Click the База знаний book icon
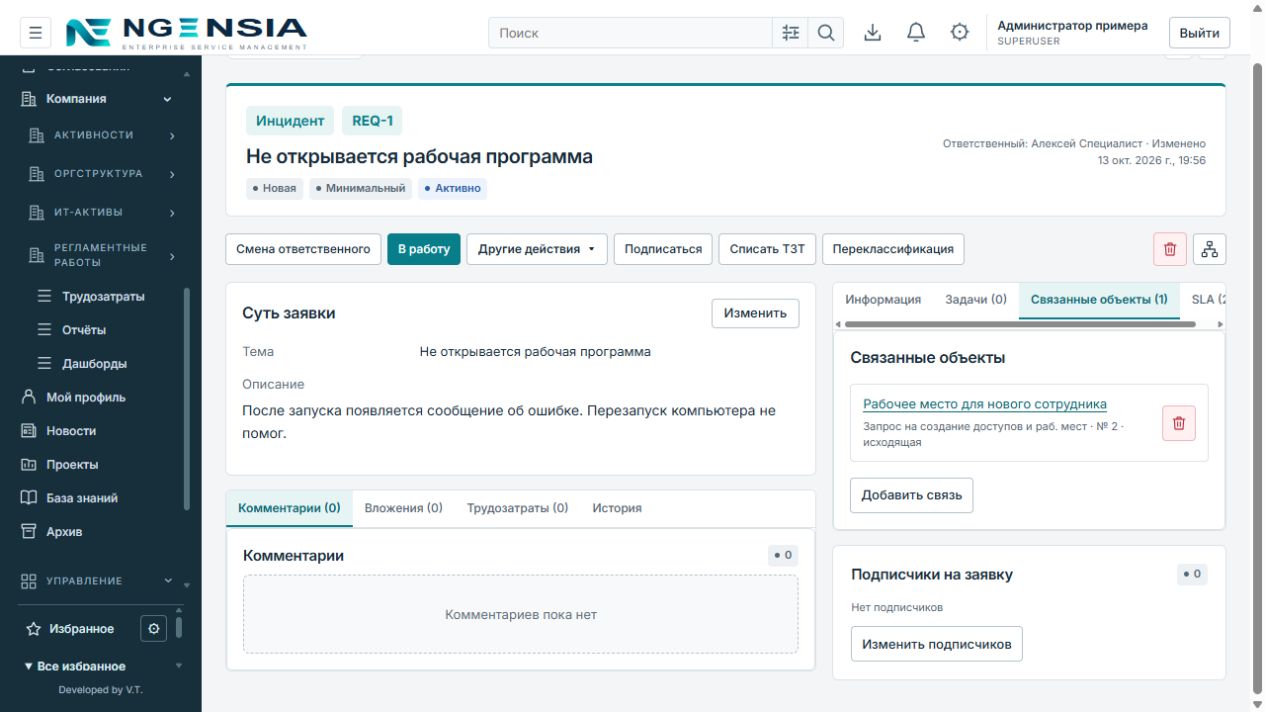 [x=29, y=498]
